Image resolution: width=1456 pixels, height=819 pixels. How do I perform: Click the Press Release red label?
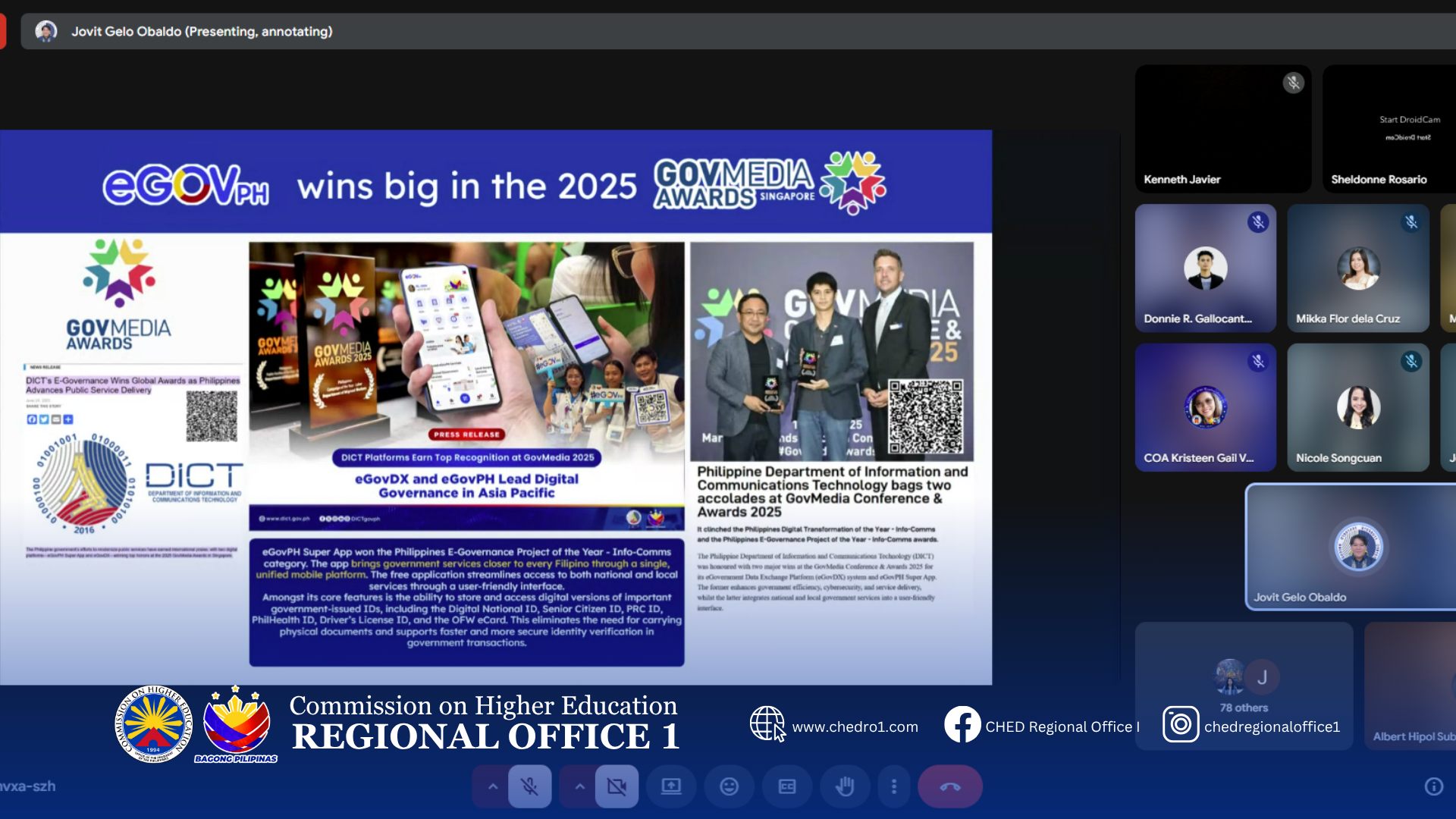(x=466, y=435)
